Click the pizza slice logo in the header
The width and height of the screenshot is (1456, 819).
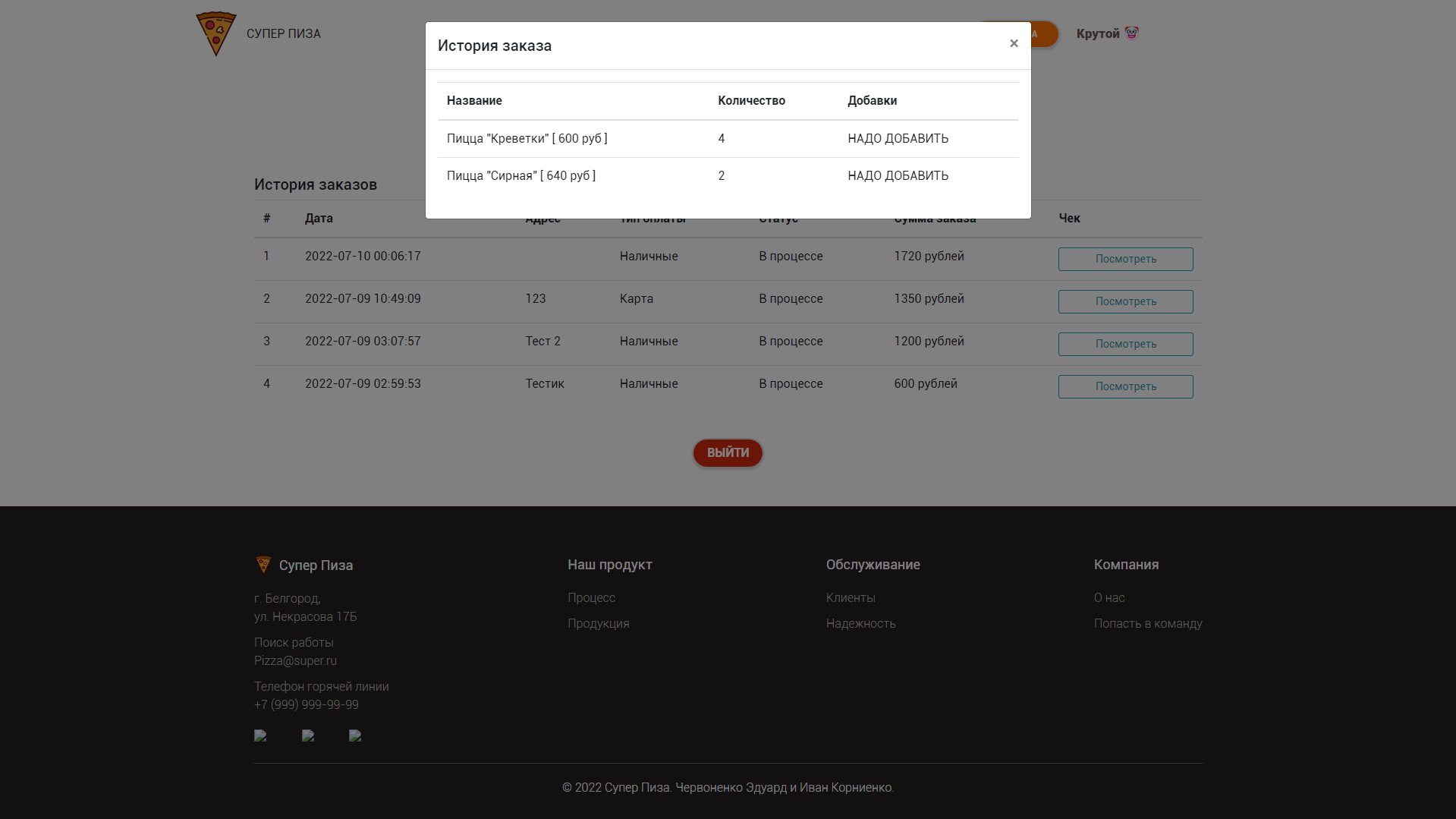point(215,33)
